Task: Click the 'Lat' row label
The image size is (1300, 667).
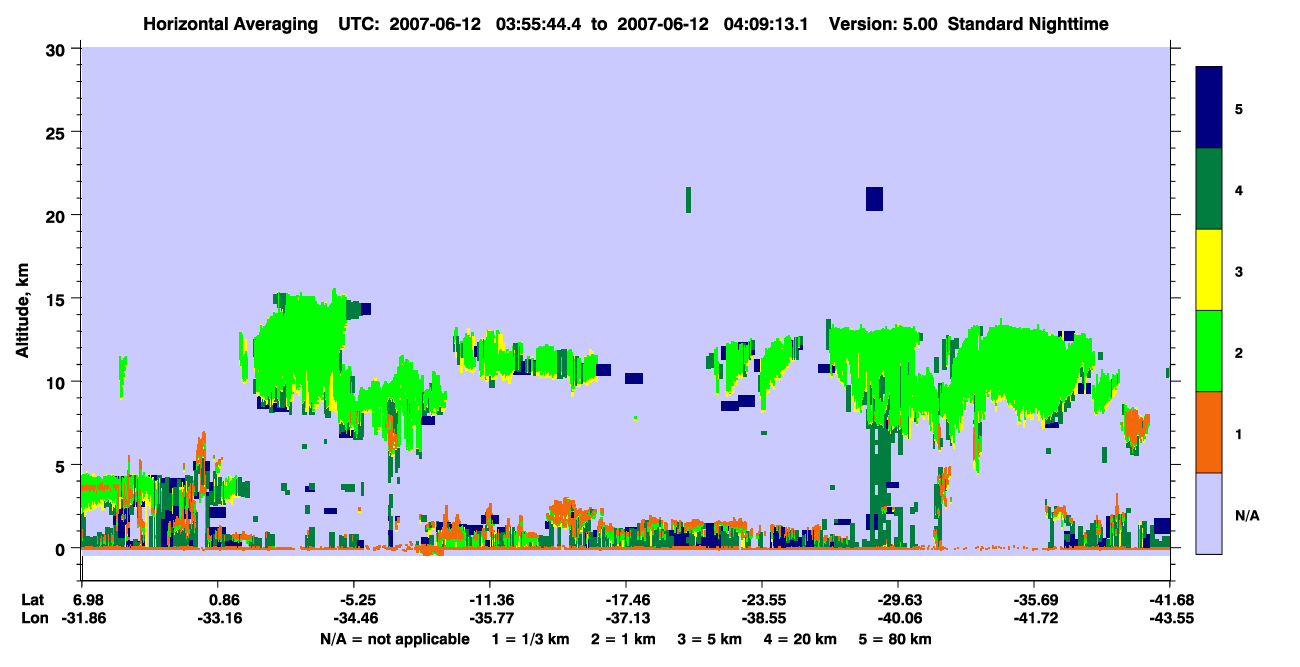Action: (x=32, y=601)
